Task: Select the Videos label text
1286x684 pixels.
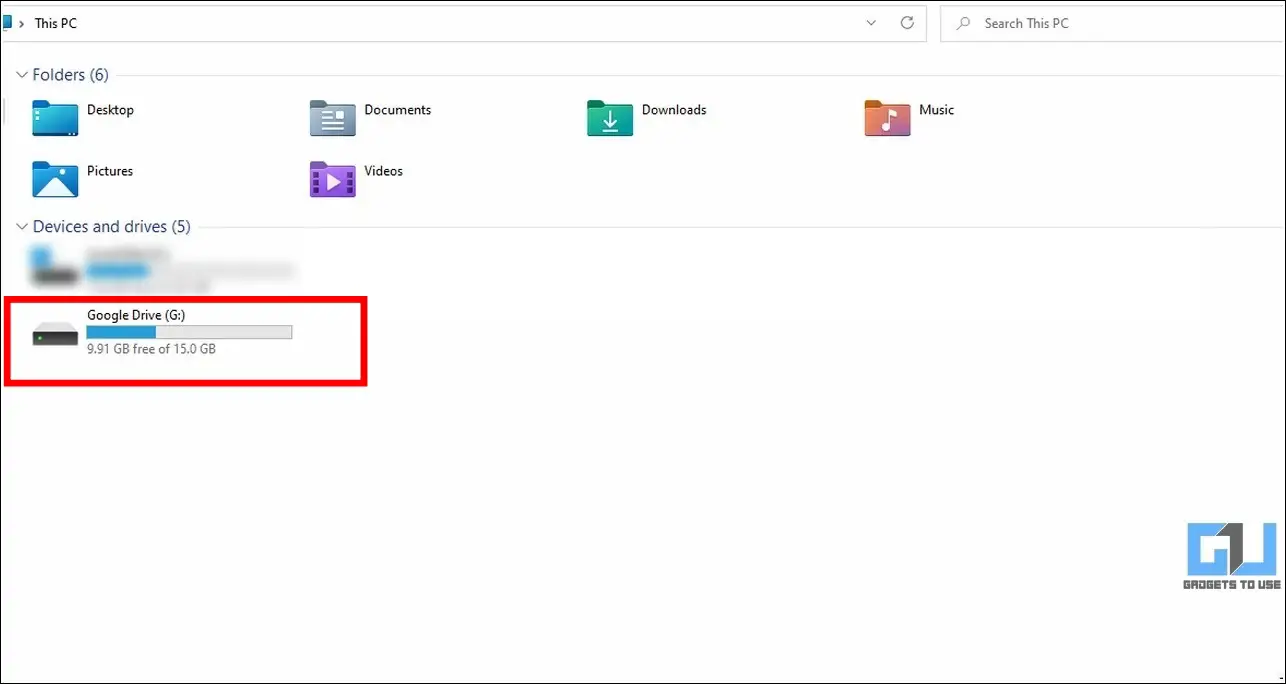Action: (x=384, y=171)
